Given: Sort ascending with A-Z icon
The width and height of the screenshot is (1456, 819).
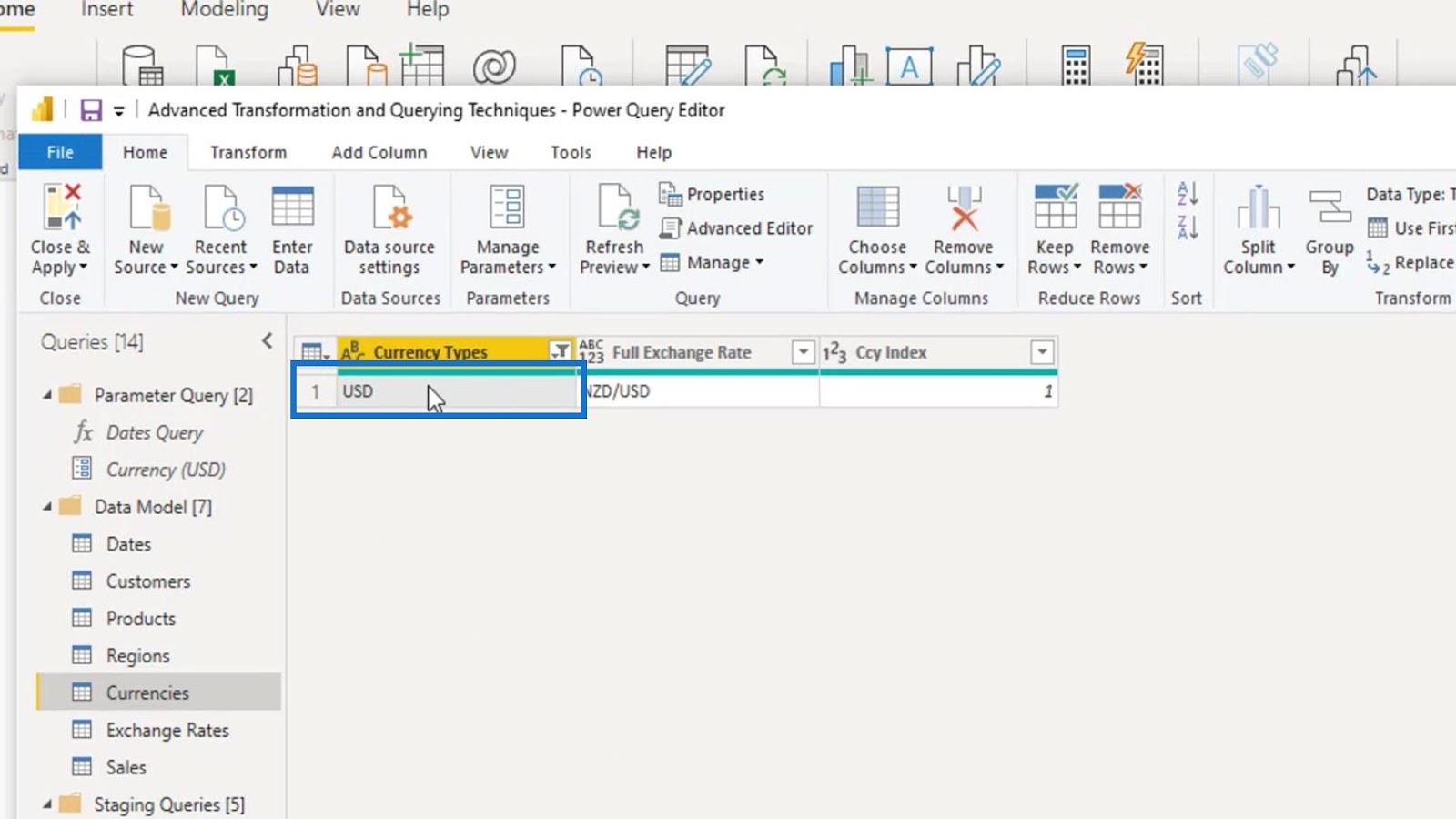Looking at the screenshot, I should coord(1188,193).
